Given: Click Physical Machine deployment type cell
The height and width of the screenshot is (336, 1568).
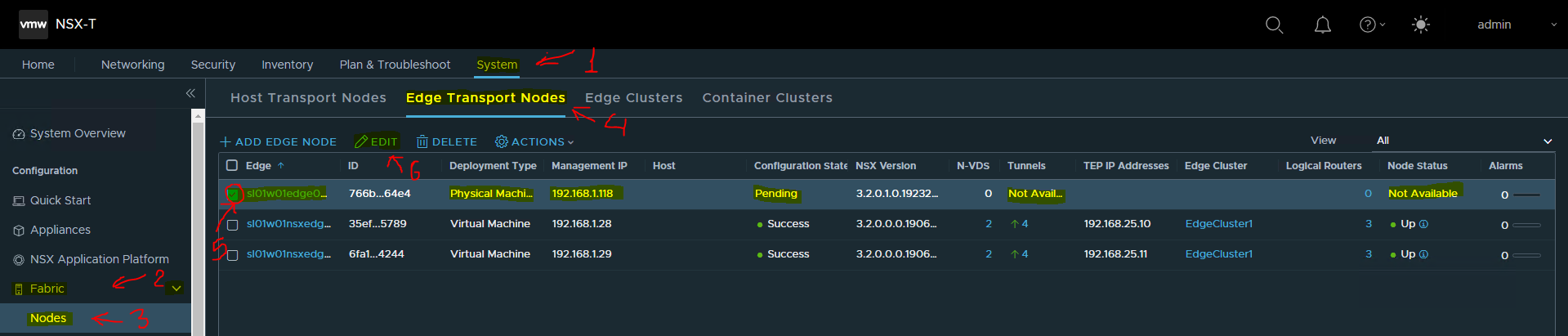Looking at the screenshot, I should (491, 194).
